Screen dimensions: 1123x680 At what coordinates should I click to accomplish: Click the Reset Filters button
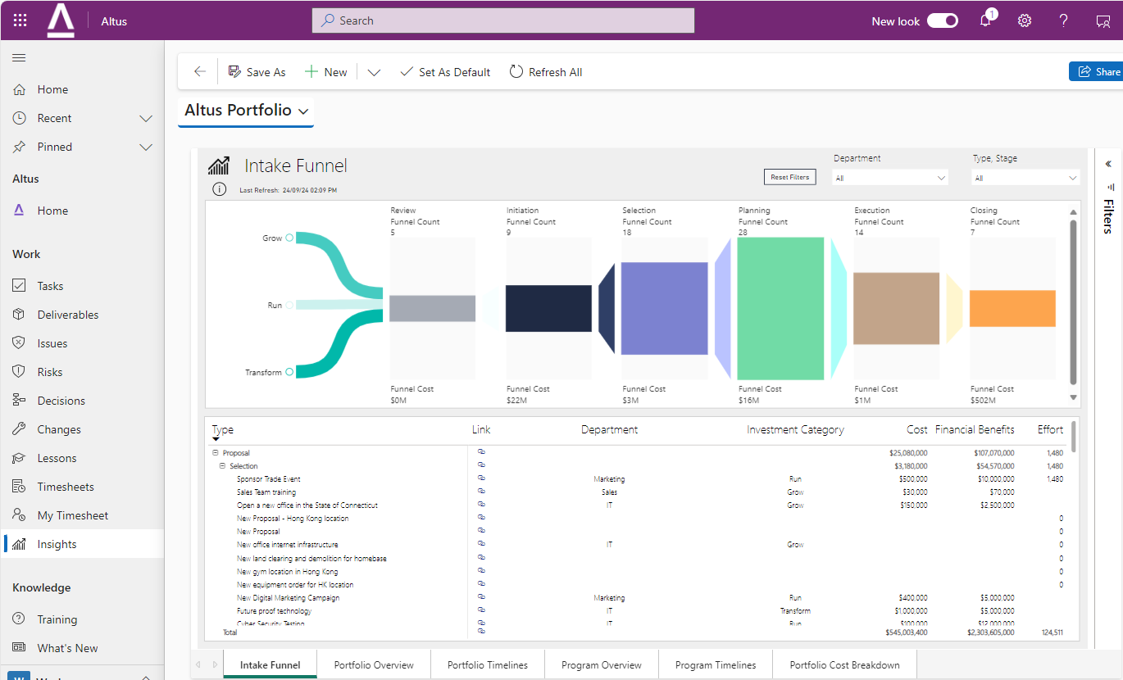[x=789, y=177]
